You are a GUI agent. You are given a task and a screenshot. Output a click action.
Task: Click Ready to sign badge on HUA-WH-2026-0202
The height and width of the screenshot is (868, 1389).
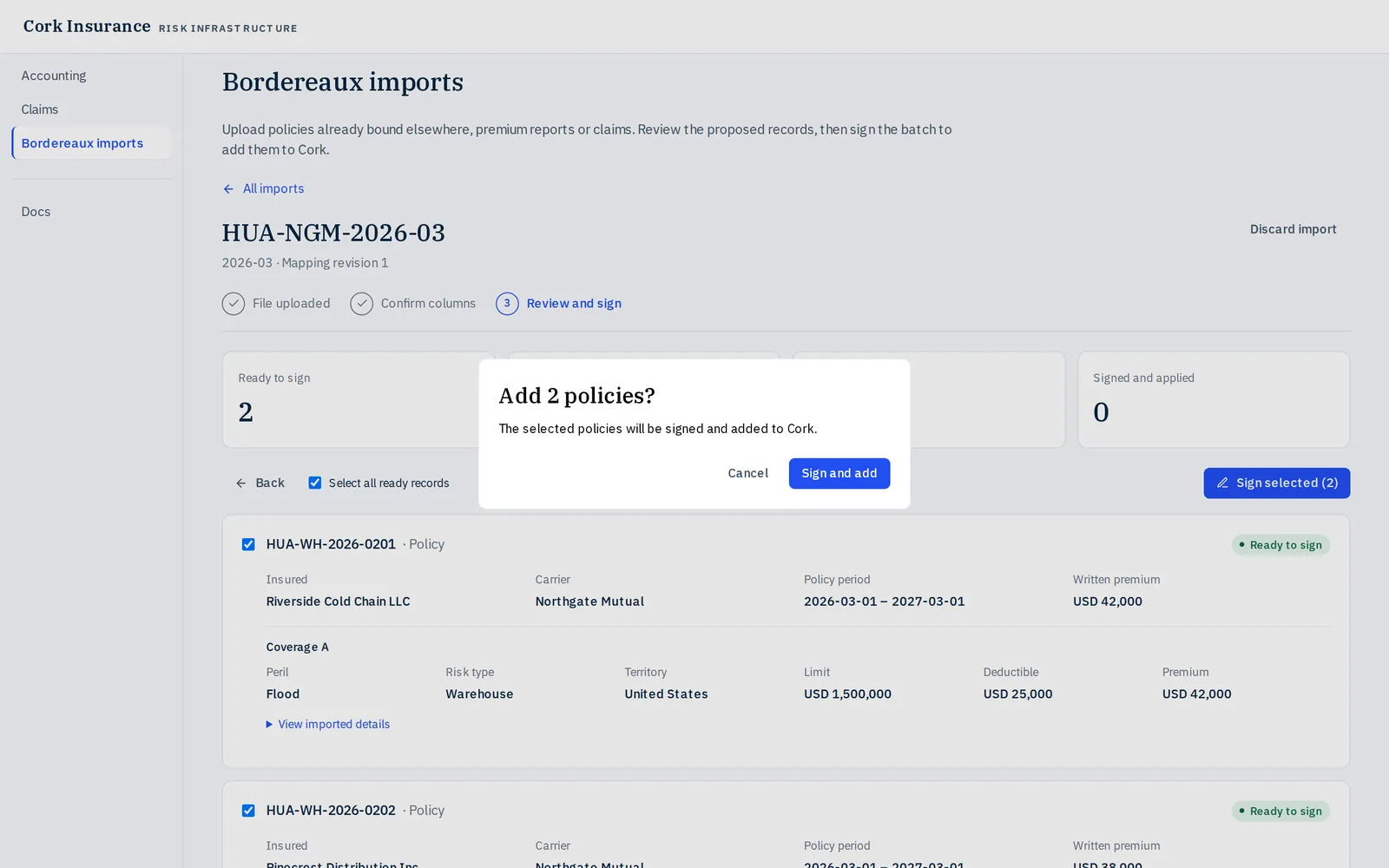pyautogui.click(x=1280, y=812)
